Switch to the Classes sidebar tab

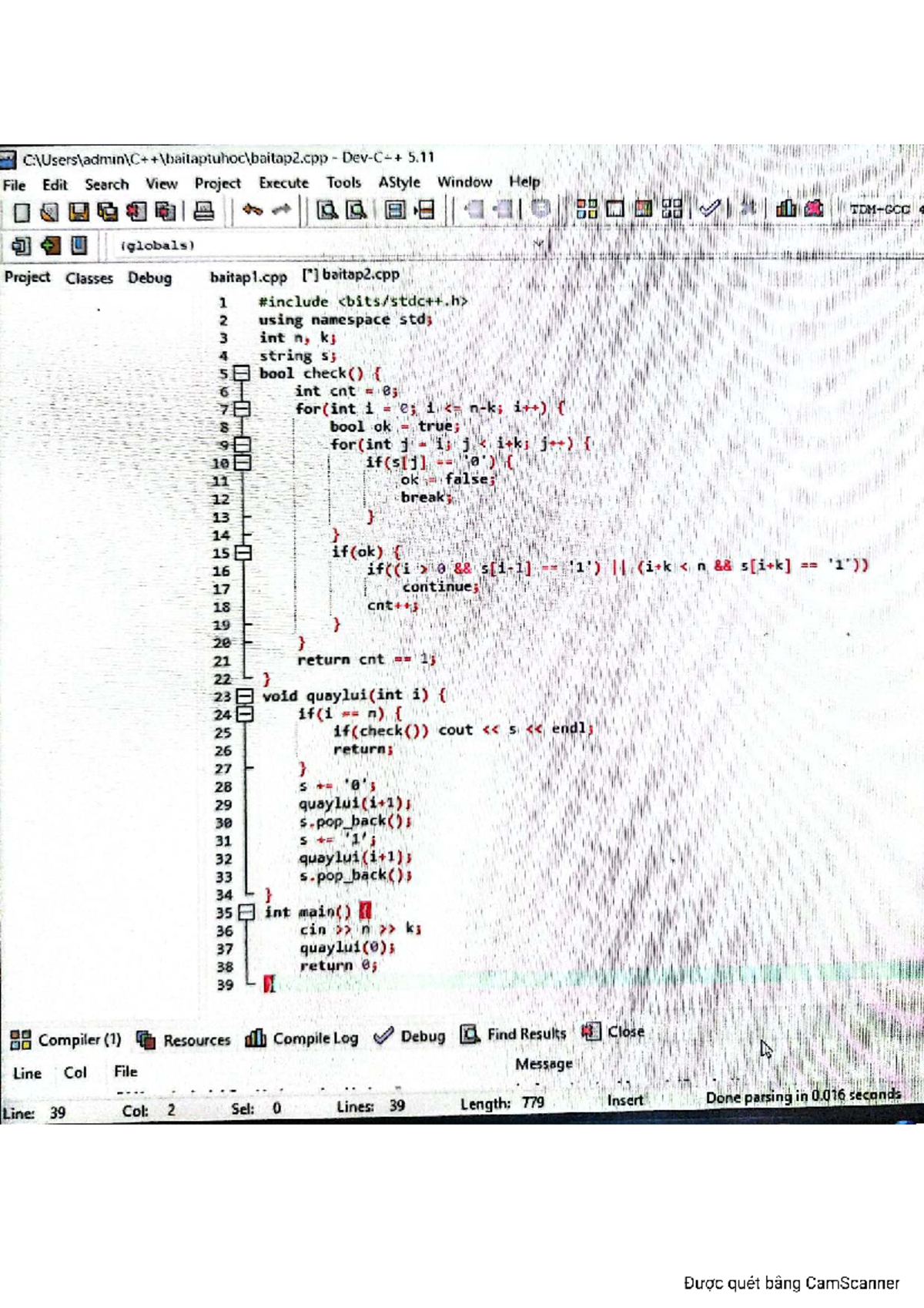(89, 278)
